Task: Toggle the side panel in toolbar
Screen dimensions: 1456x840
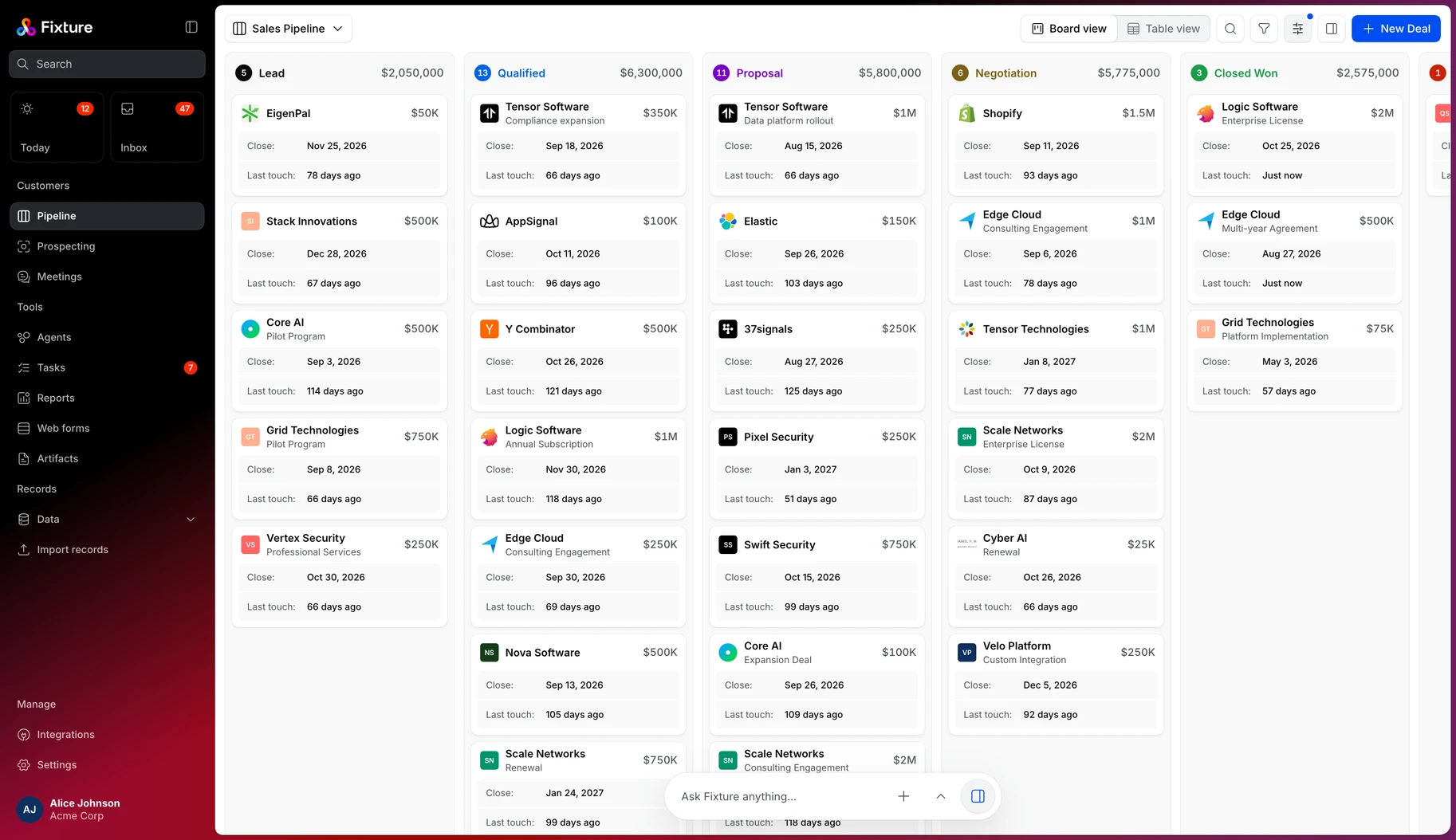Action: (1331, 29)
